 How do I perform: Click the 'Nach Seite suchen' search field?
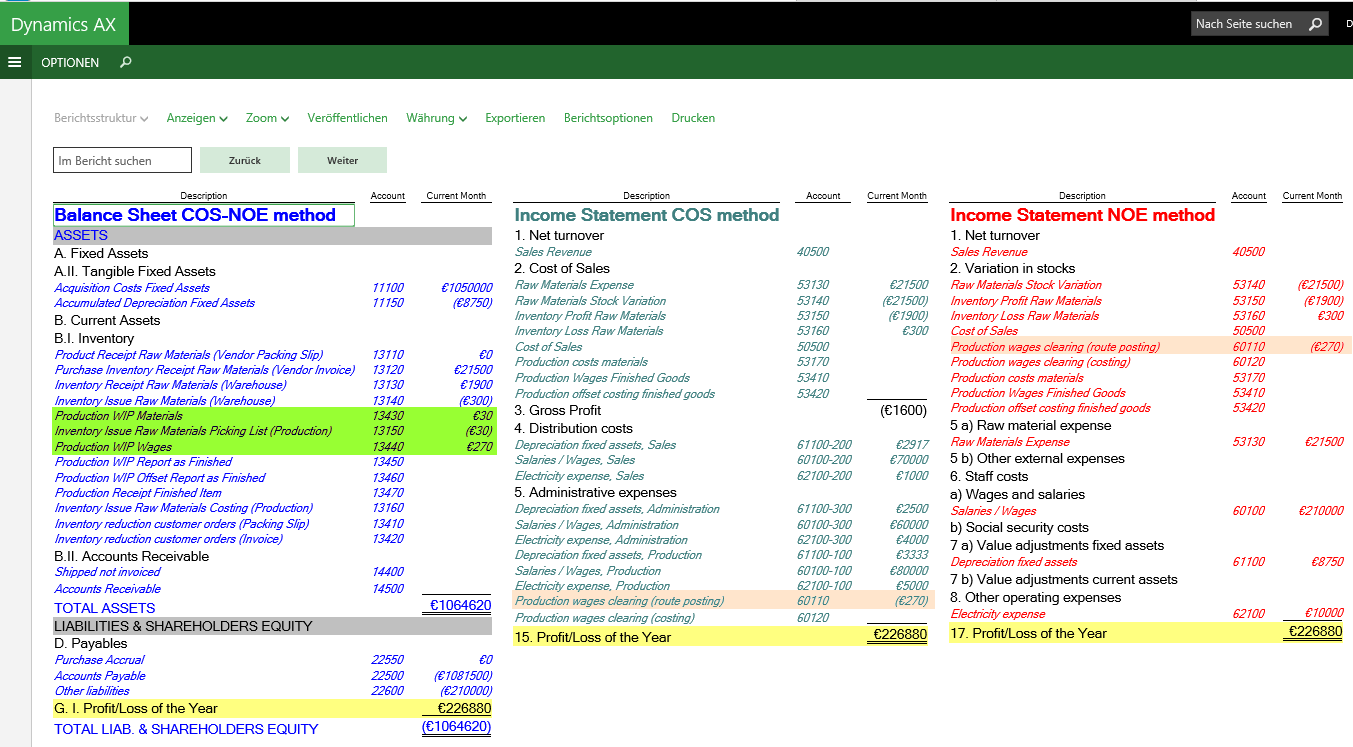[x=1245, y=24]
